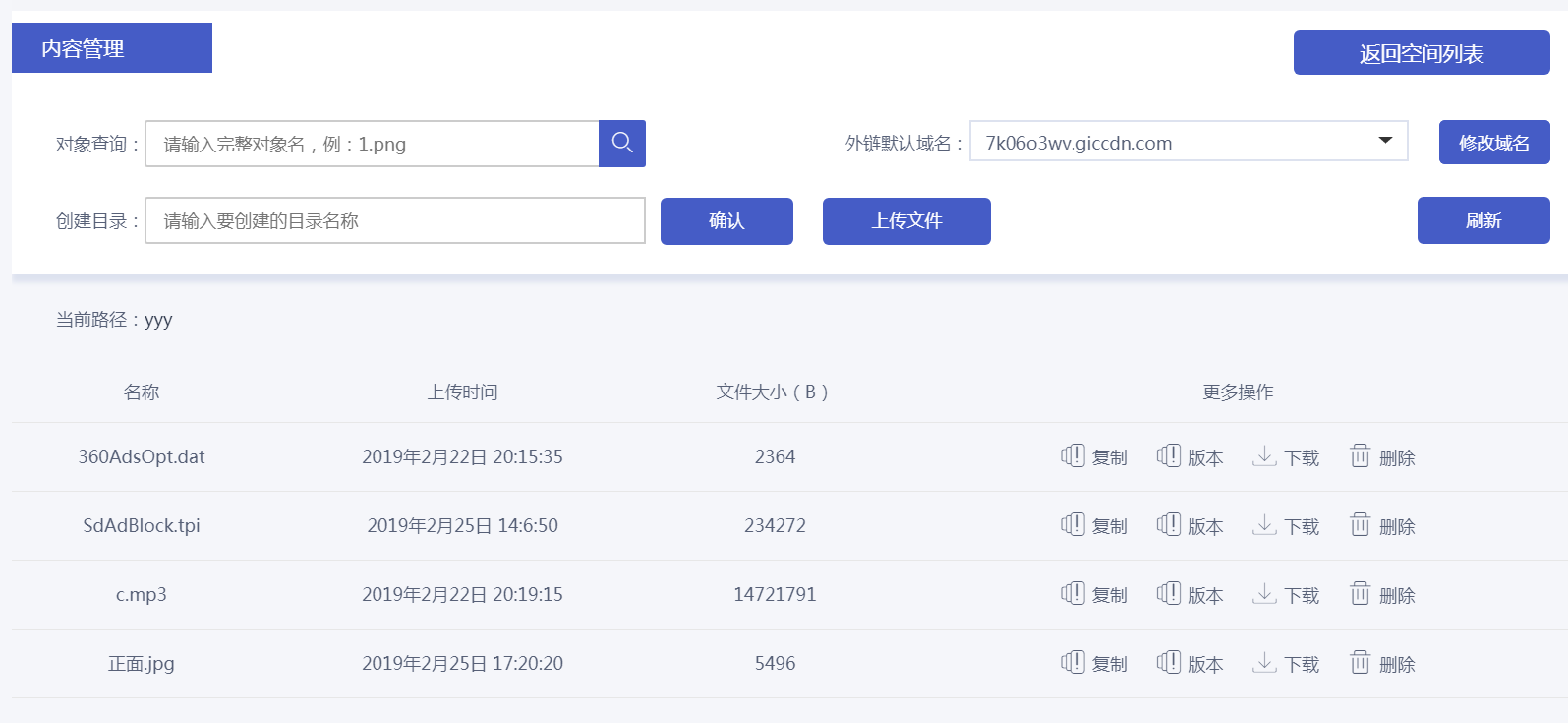Open the 外链默认域名 domain dropdown

click(x=1189, y=141)
